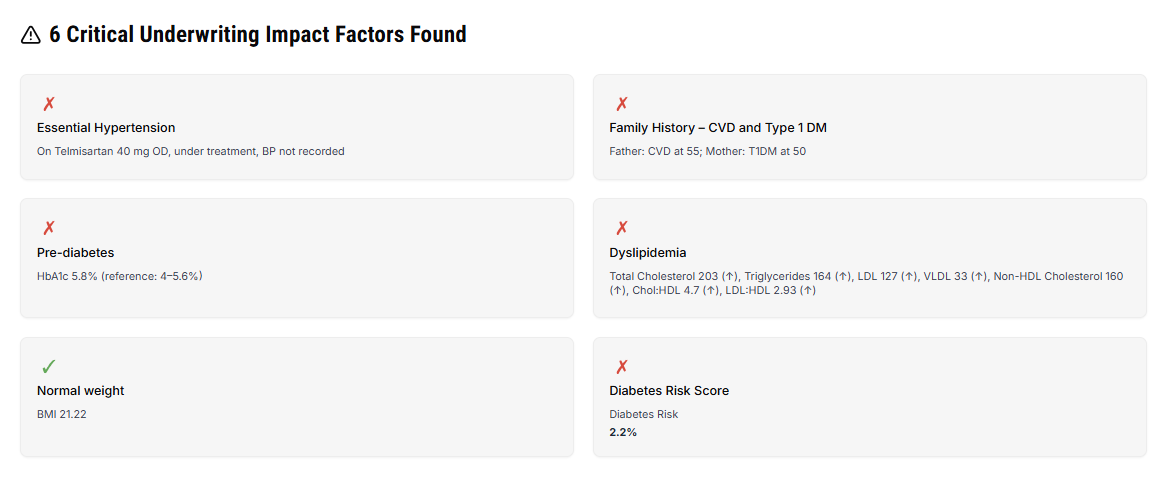Click the Diabetes Risk Score title
1166x477 pixels.
coord(669,391)
